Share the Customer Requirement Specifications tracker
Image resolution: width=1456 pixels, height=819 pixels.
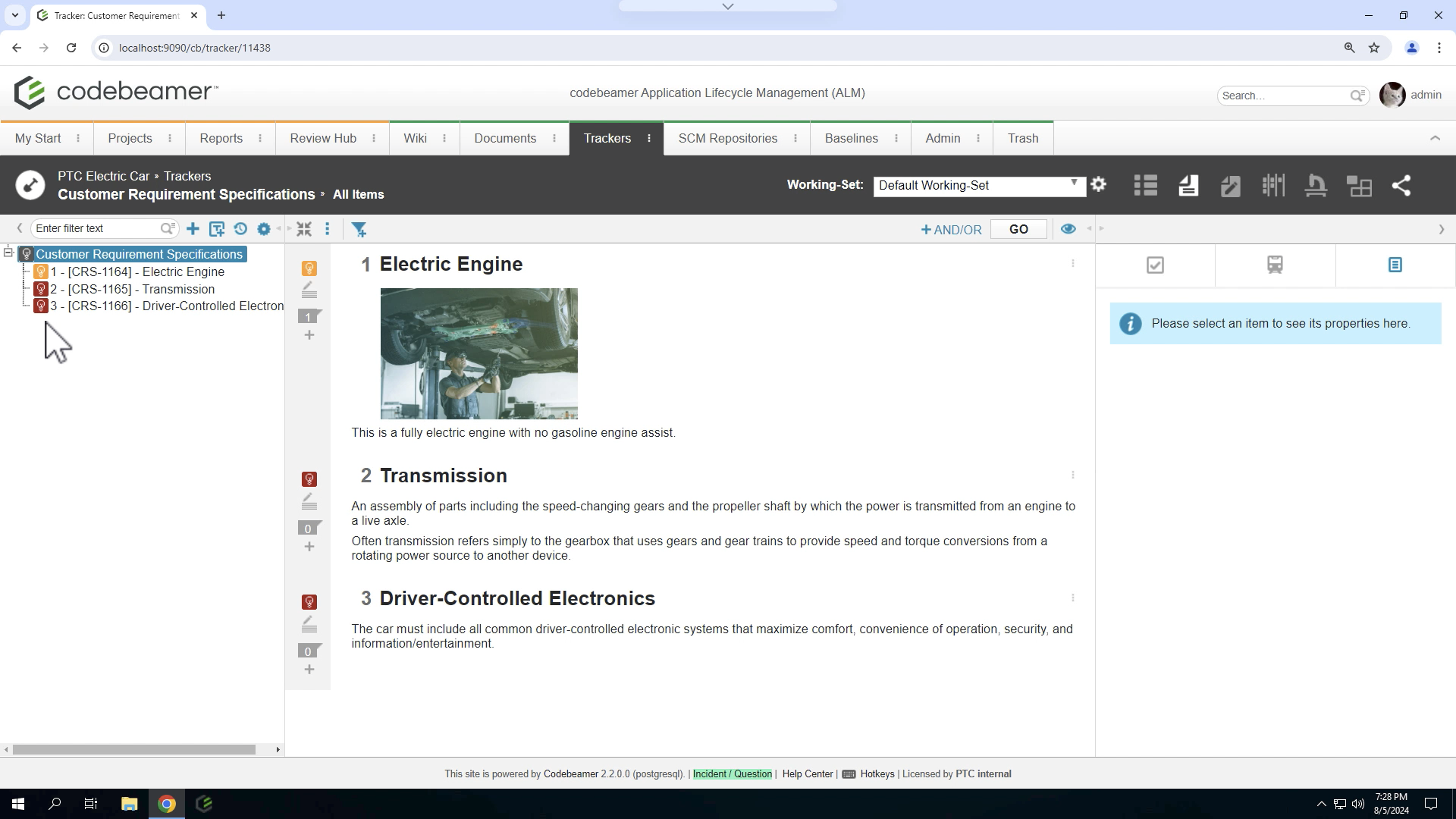(x=1402, y=185)
